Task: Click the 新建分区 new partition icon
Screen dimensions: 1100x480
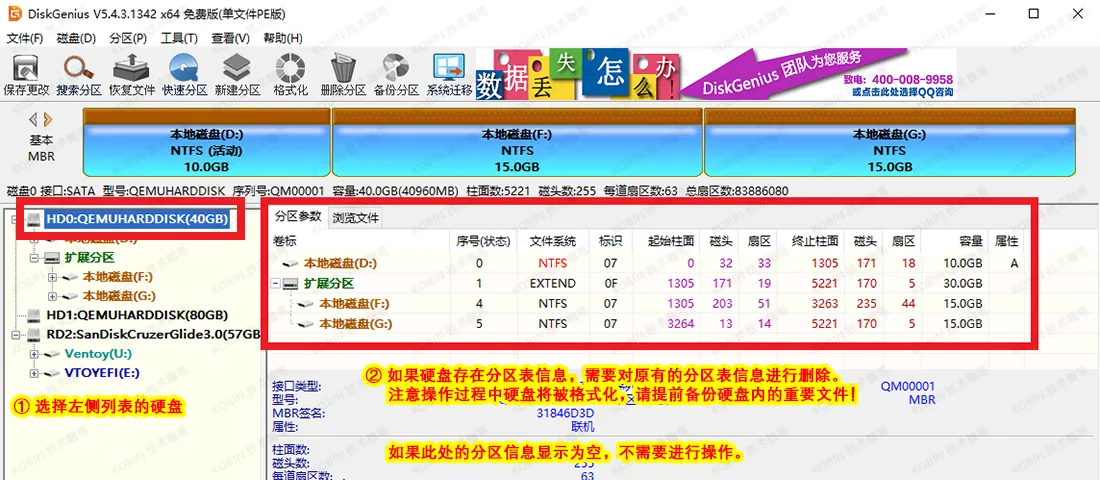Action: click(x=238, y=75)
